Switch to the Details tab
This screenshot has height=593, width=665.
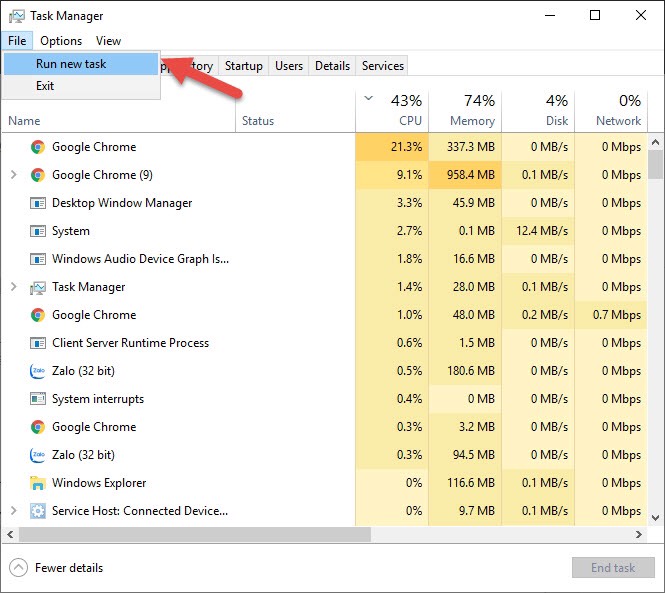[x=332, y=66]
